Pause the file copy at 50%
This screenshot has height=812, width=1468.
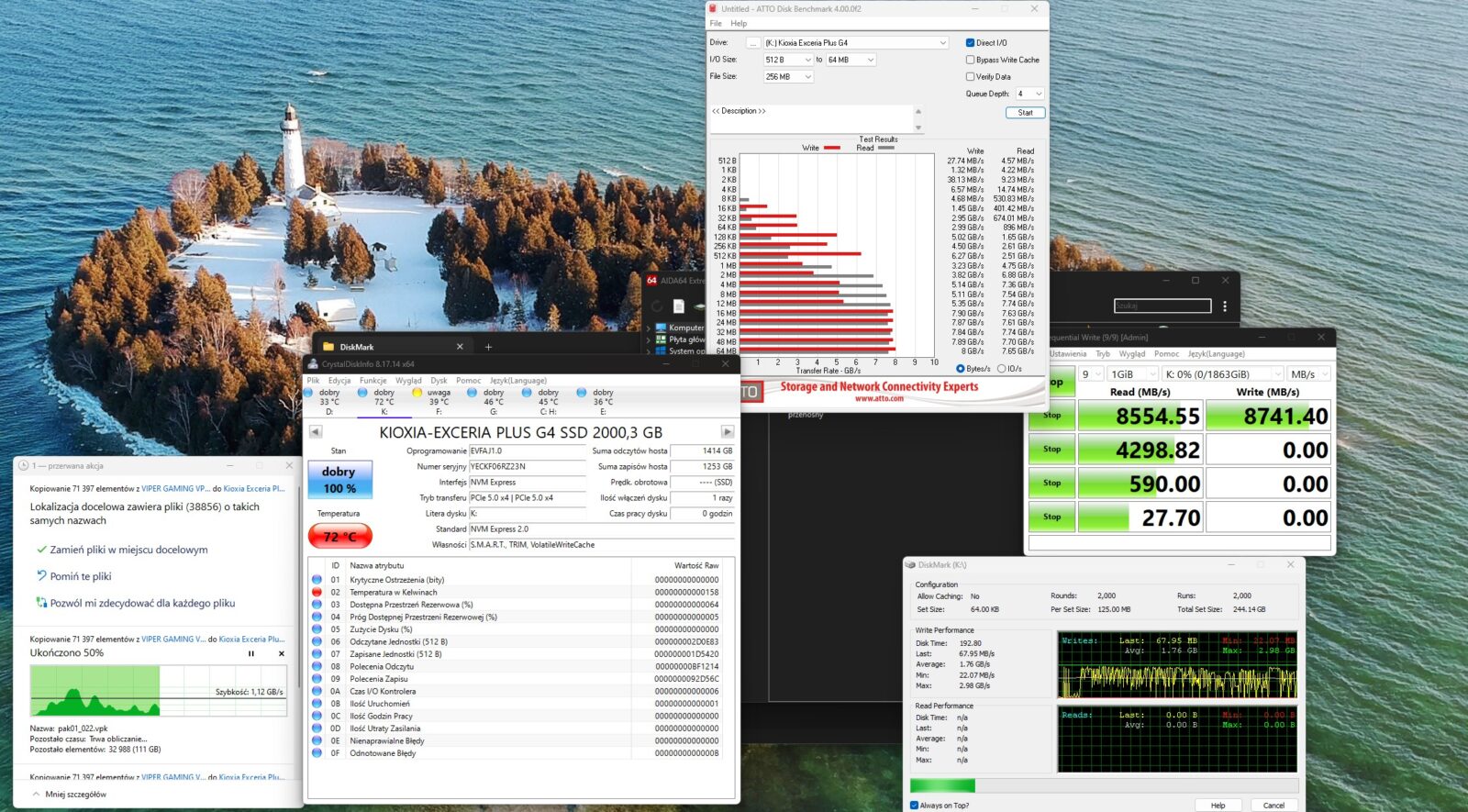pyautogui.click(x=250, y=653)
